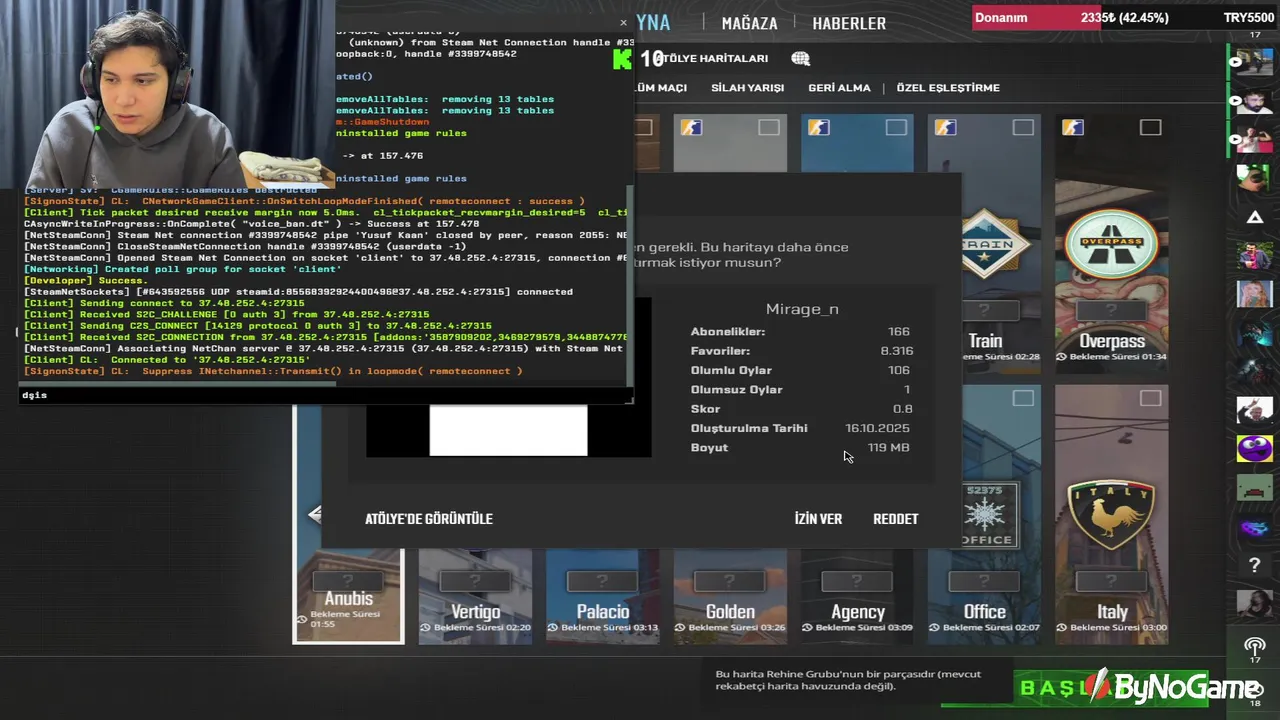Click the competitive mode icon on Train card
Viewport: 1280px width, 720px height.
pos(945,127)
